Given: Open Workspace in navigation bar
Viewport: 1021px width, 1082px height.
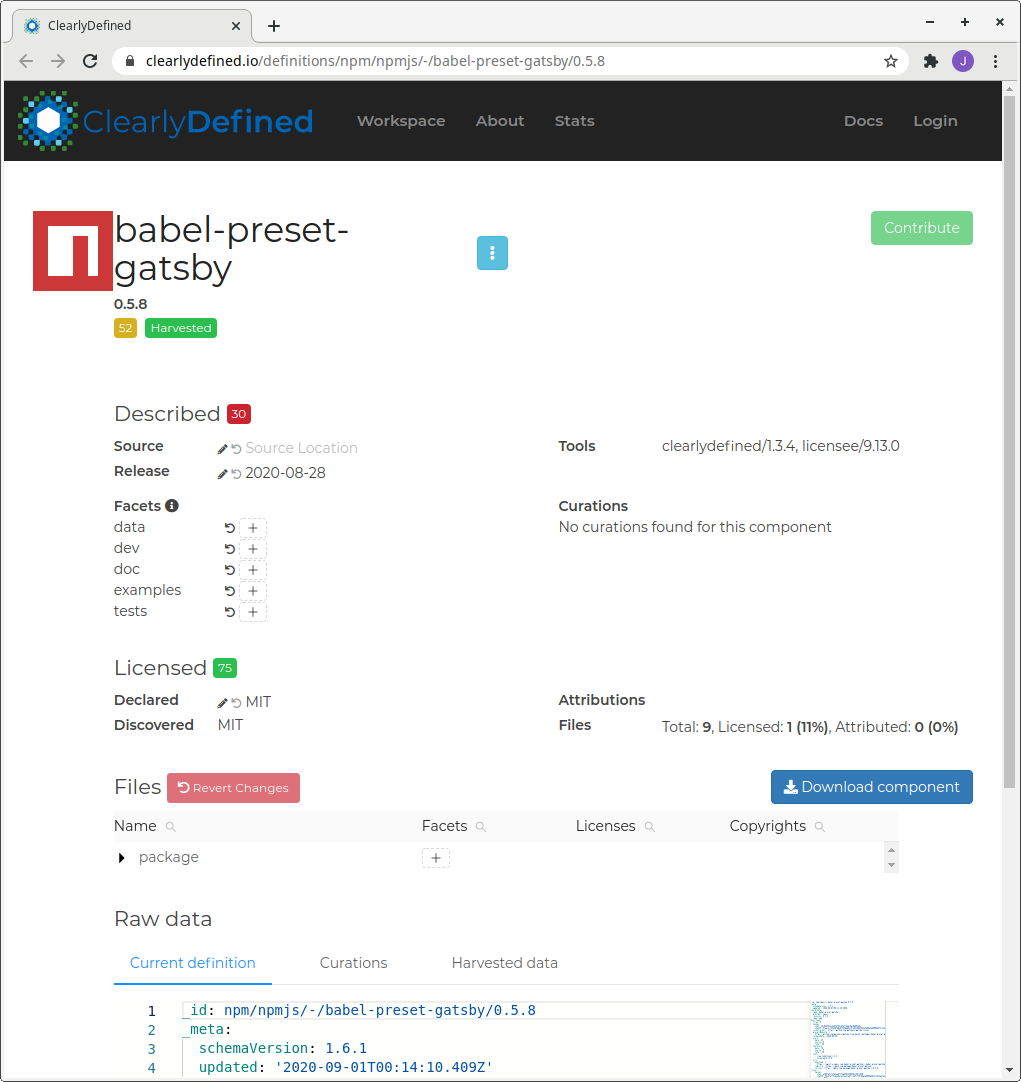Looking at the screenshot, I should click(401, 121).
